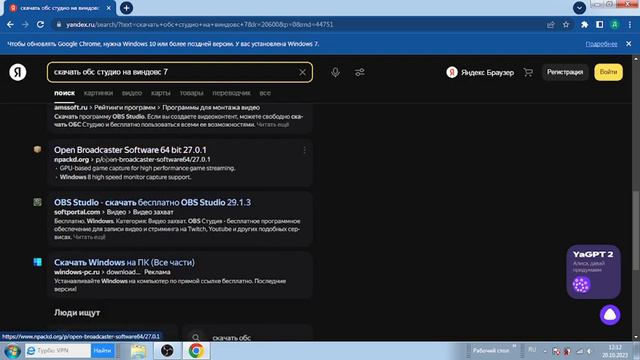Click the Рабочий стол toolbar in taskbar

491,351
